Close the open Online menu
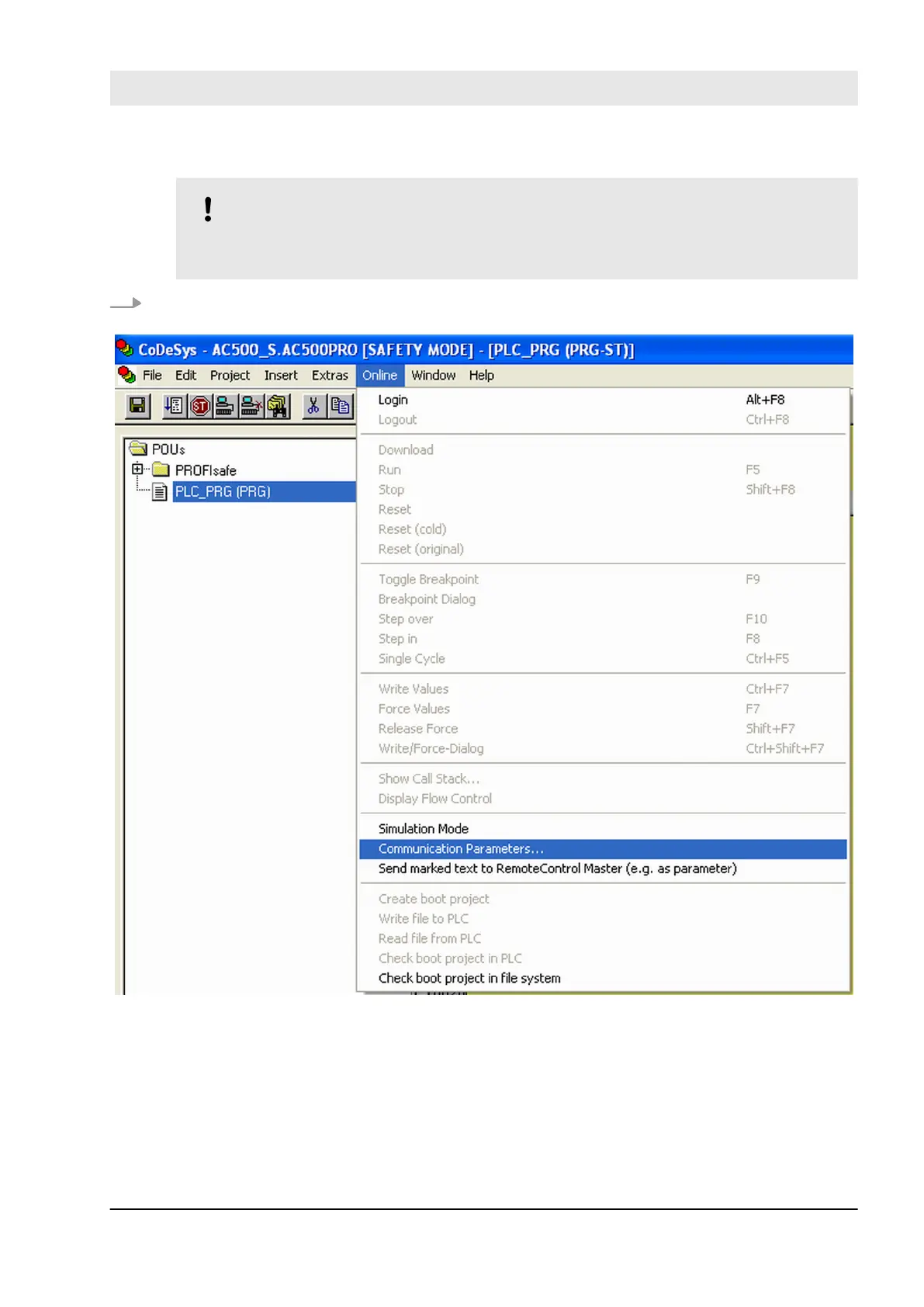Viewport: 924px width, 1307px height. [x=379, y=376]
